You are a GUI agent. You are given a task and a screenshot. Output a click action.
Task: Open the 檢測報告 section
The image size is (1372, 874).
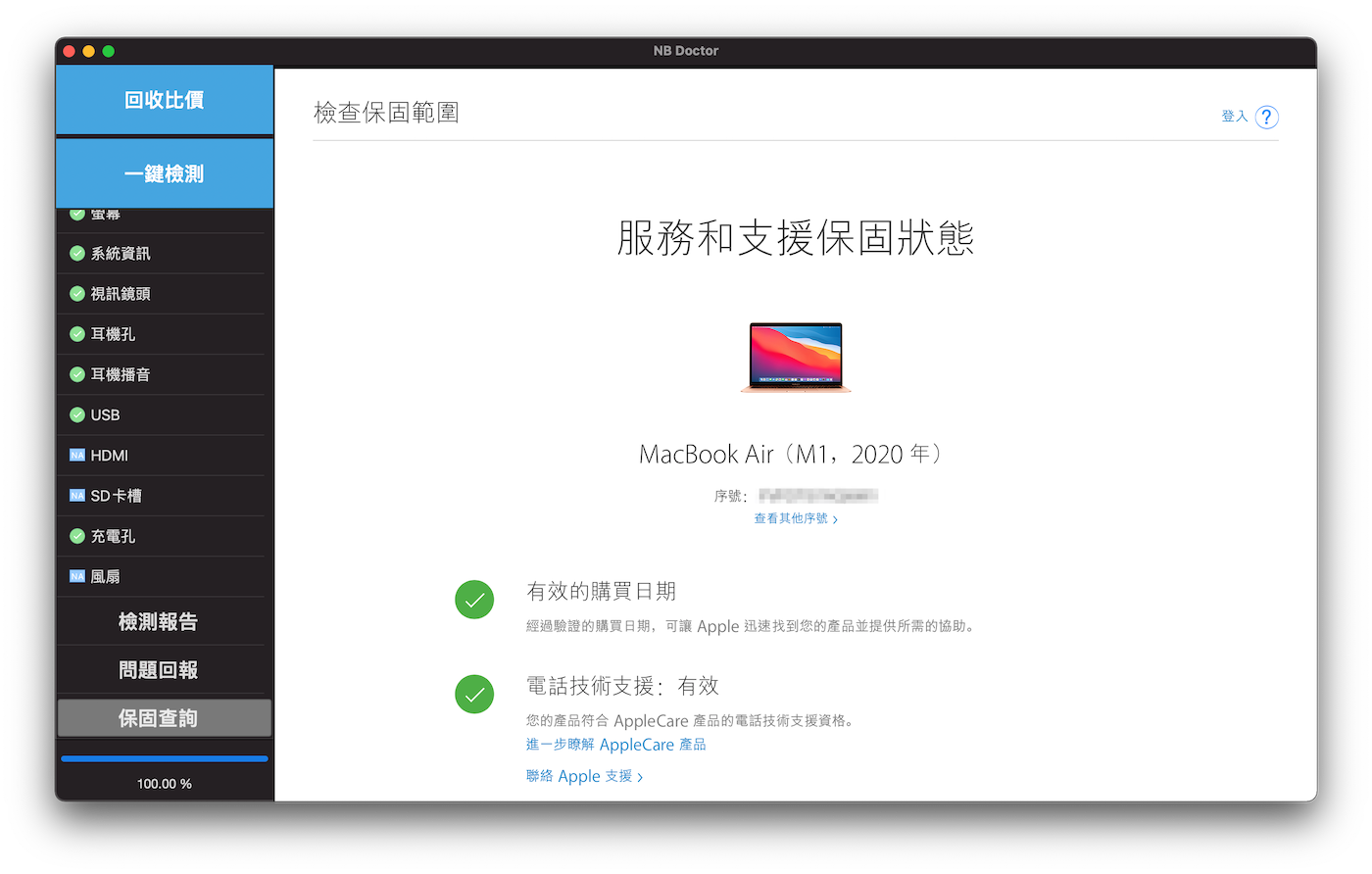point(158,622)
